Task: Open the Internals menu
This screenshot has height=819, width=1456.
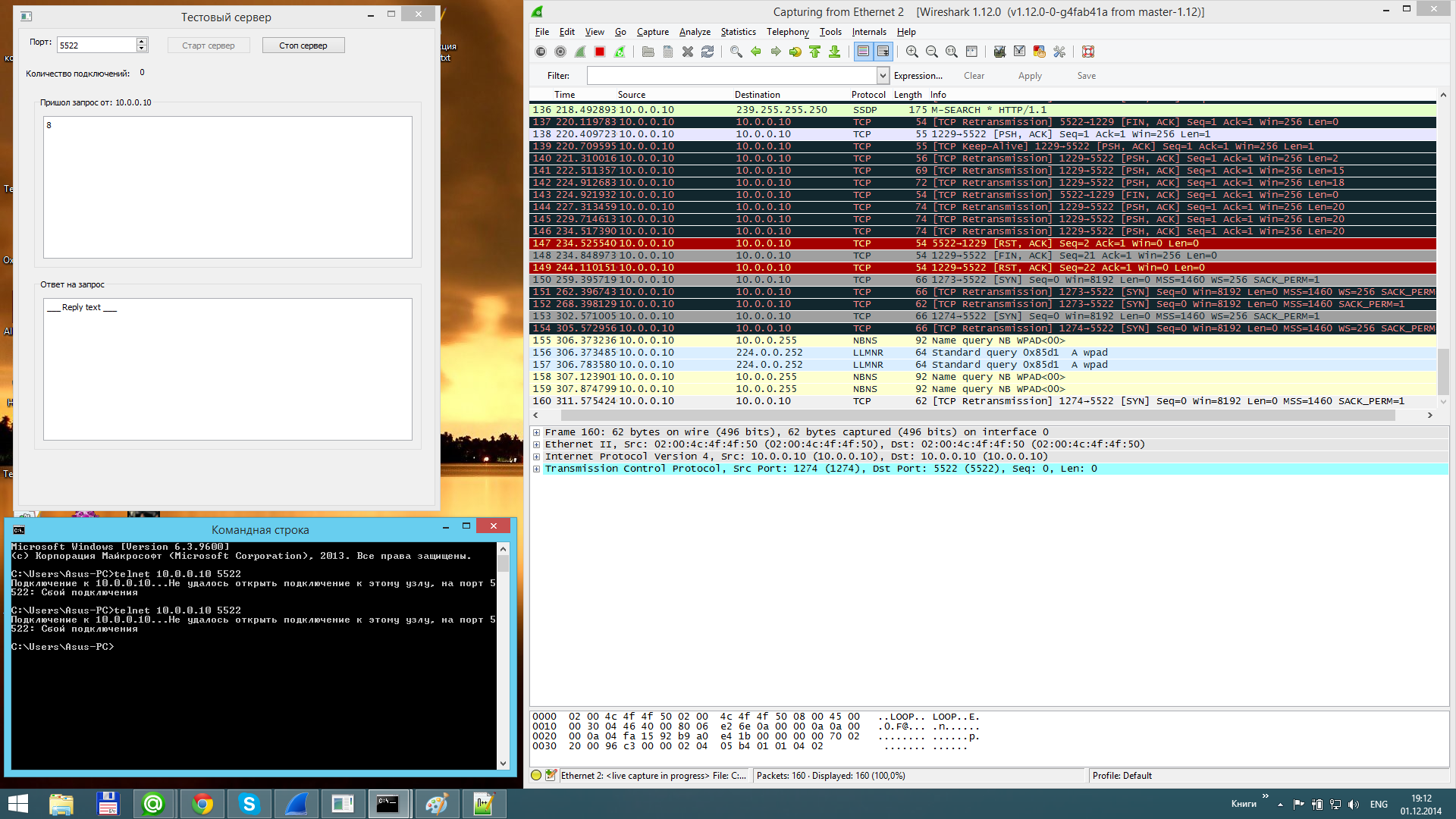Action: click(869, 32)
